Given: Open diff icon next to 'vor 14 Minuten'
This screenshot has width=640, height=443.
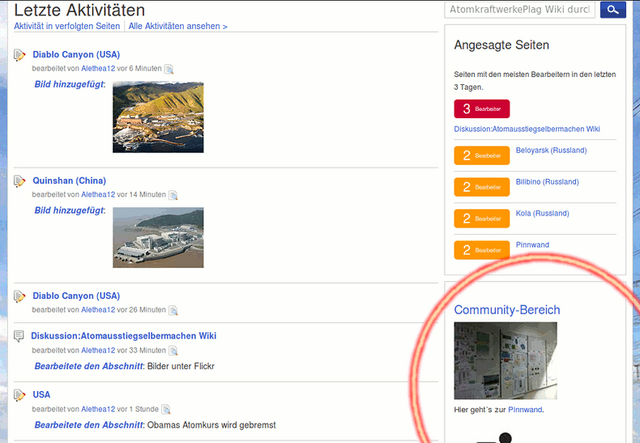Looking at the screenshot, I should click(173, 195).
